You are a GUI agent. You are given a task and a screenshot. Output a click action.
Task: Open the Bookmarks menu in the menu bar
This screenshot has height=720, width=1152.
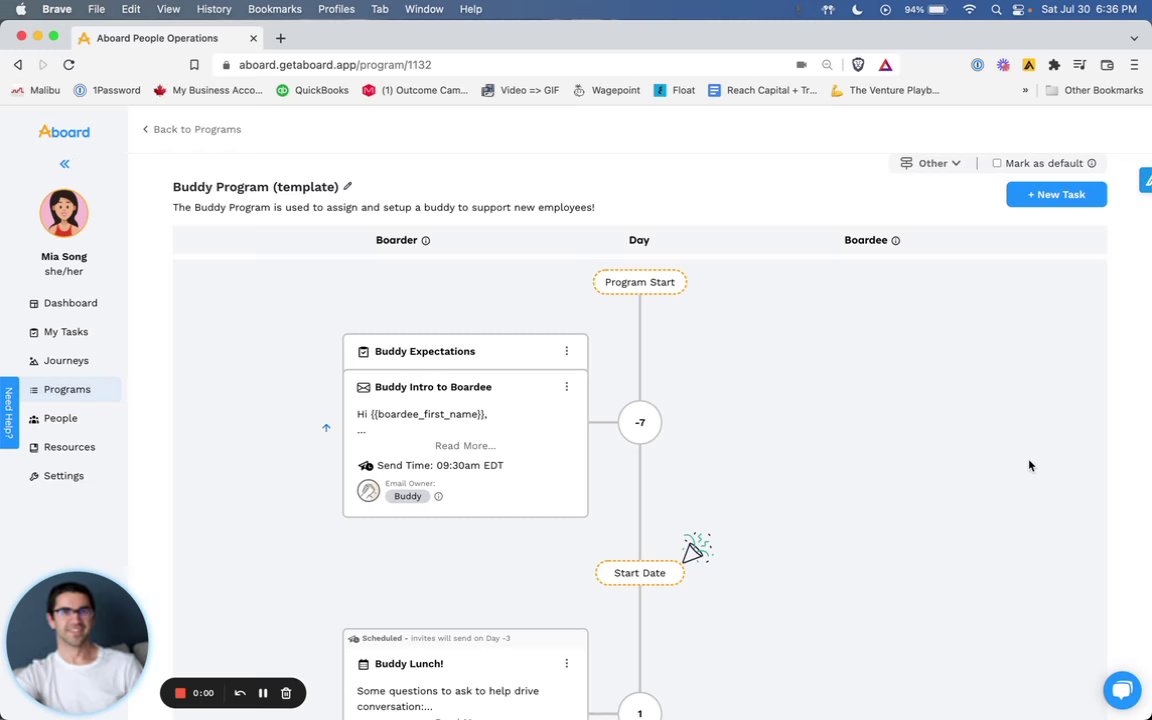[274, 9]
